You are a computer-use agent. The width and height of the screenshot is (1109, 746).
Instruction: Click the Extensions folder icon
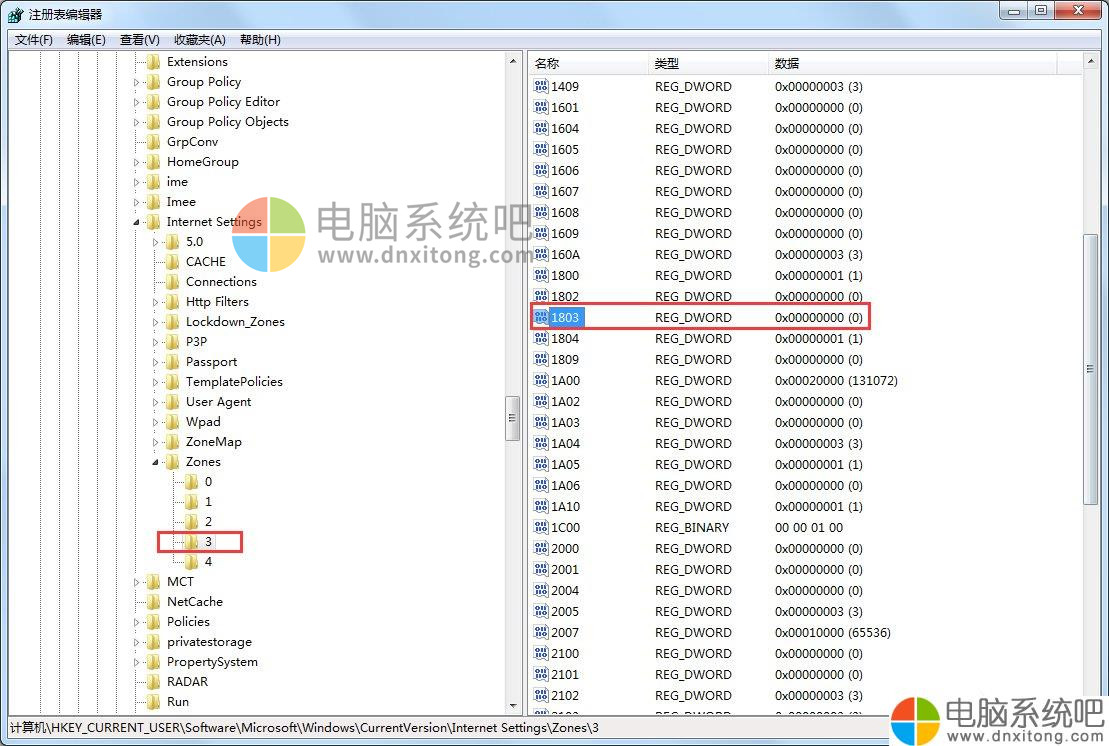pyautogui.click(x=153, y=62)
